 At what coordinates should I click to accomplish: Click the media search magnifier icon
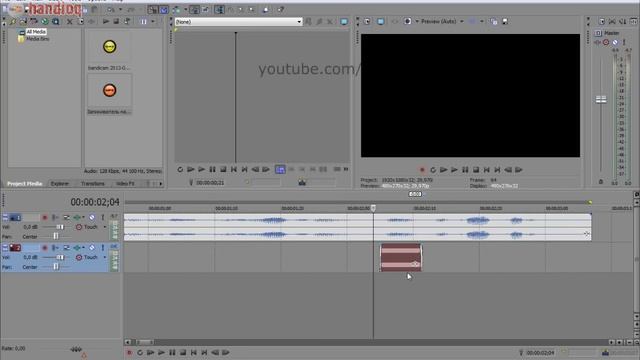pyautogui.click(x=55, y=21)
